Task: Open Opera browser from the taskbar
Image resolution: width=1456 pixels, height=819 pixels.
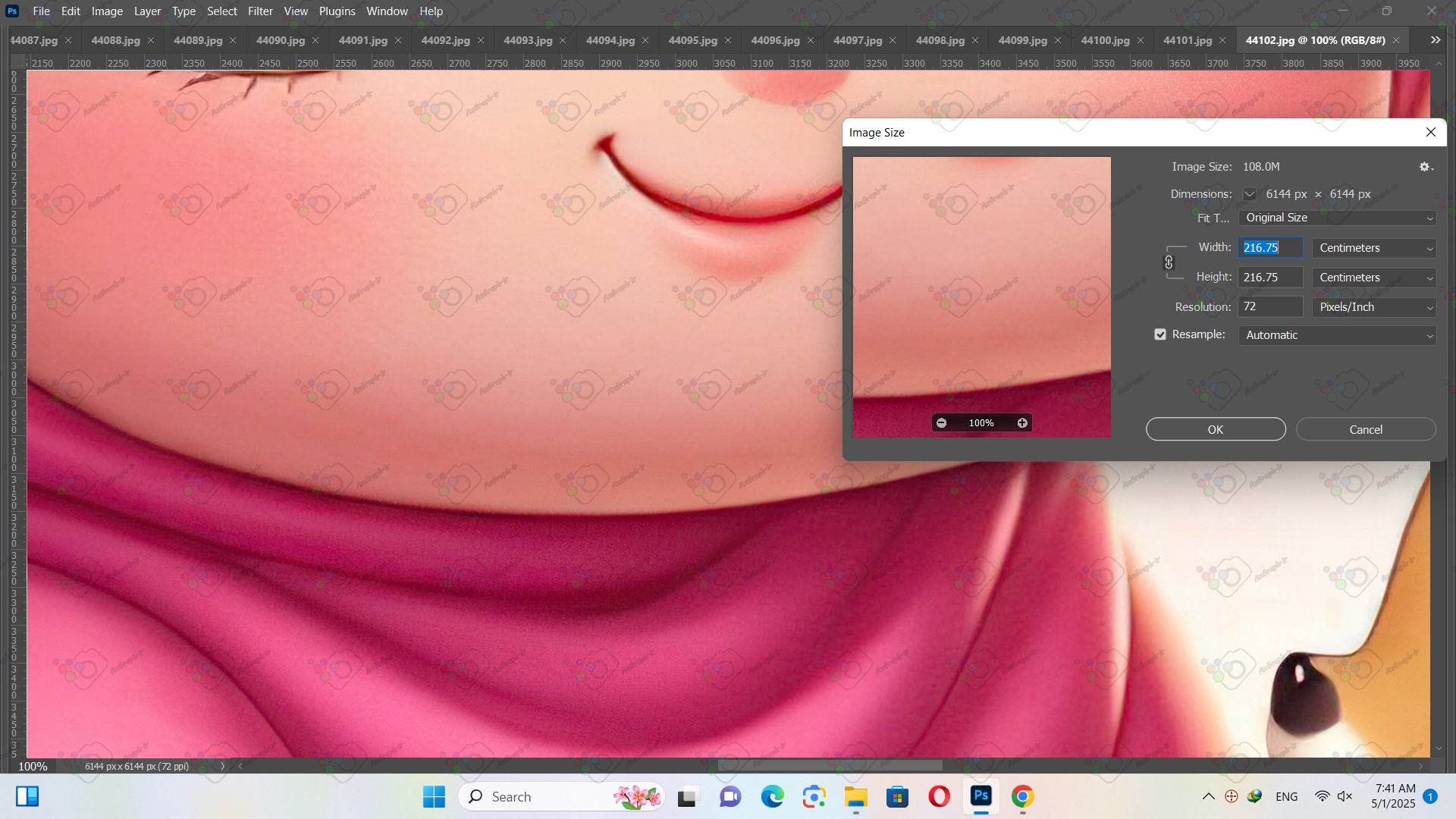Action: click(939, 796)
